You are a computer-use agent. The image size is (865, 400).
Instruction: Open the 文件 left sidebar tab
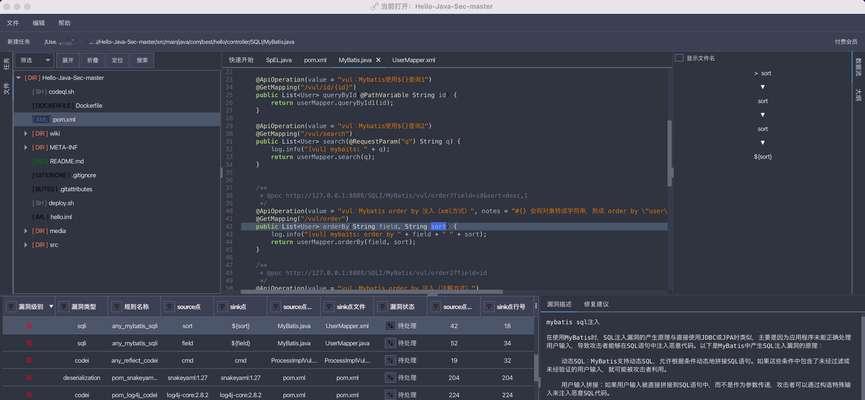click(7, 90)
